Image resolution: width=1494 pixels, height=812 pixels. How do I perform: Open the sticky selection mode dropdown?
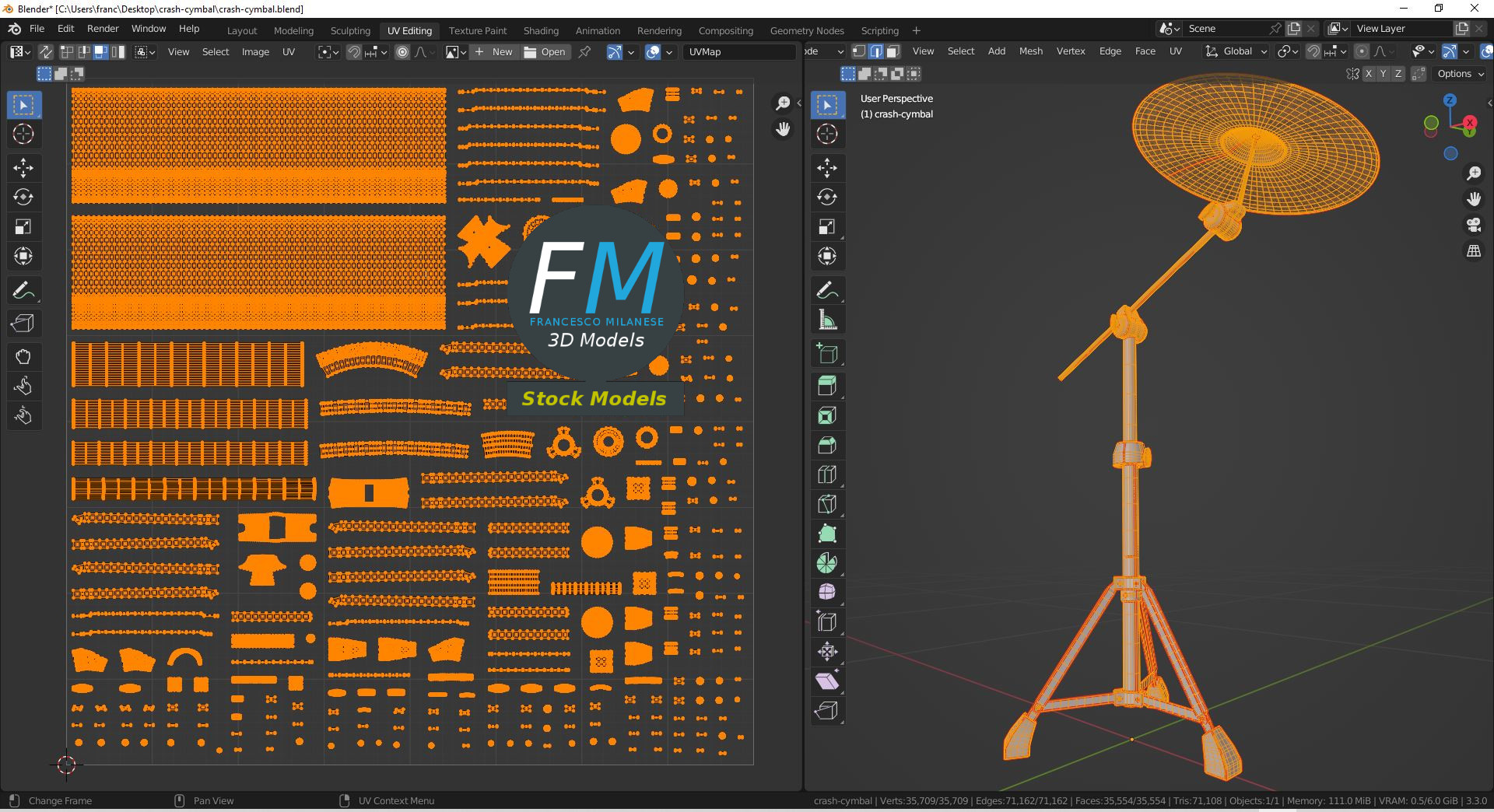click(x=145, y=52)
